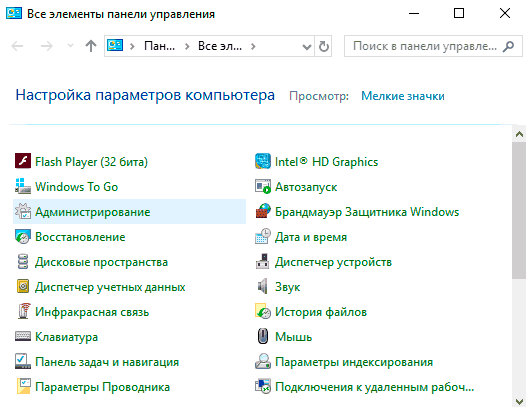Click the Control Panel icon in the address bar
The image size is (526, 407).
[x=115, y=45]
